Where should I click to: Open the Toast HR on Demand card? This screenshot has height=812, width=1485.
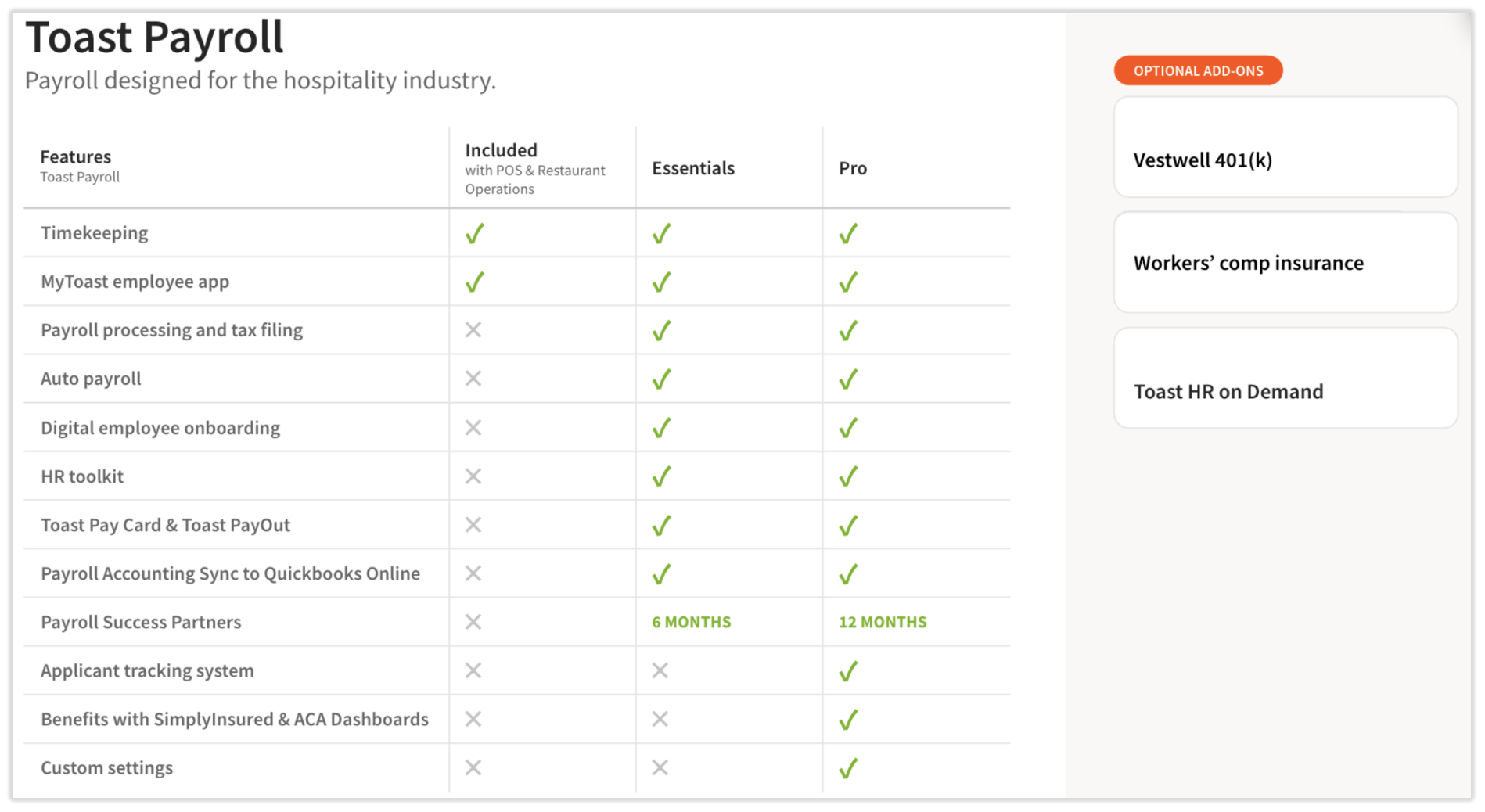(x=1285, y=378)
